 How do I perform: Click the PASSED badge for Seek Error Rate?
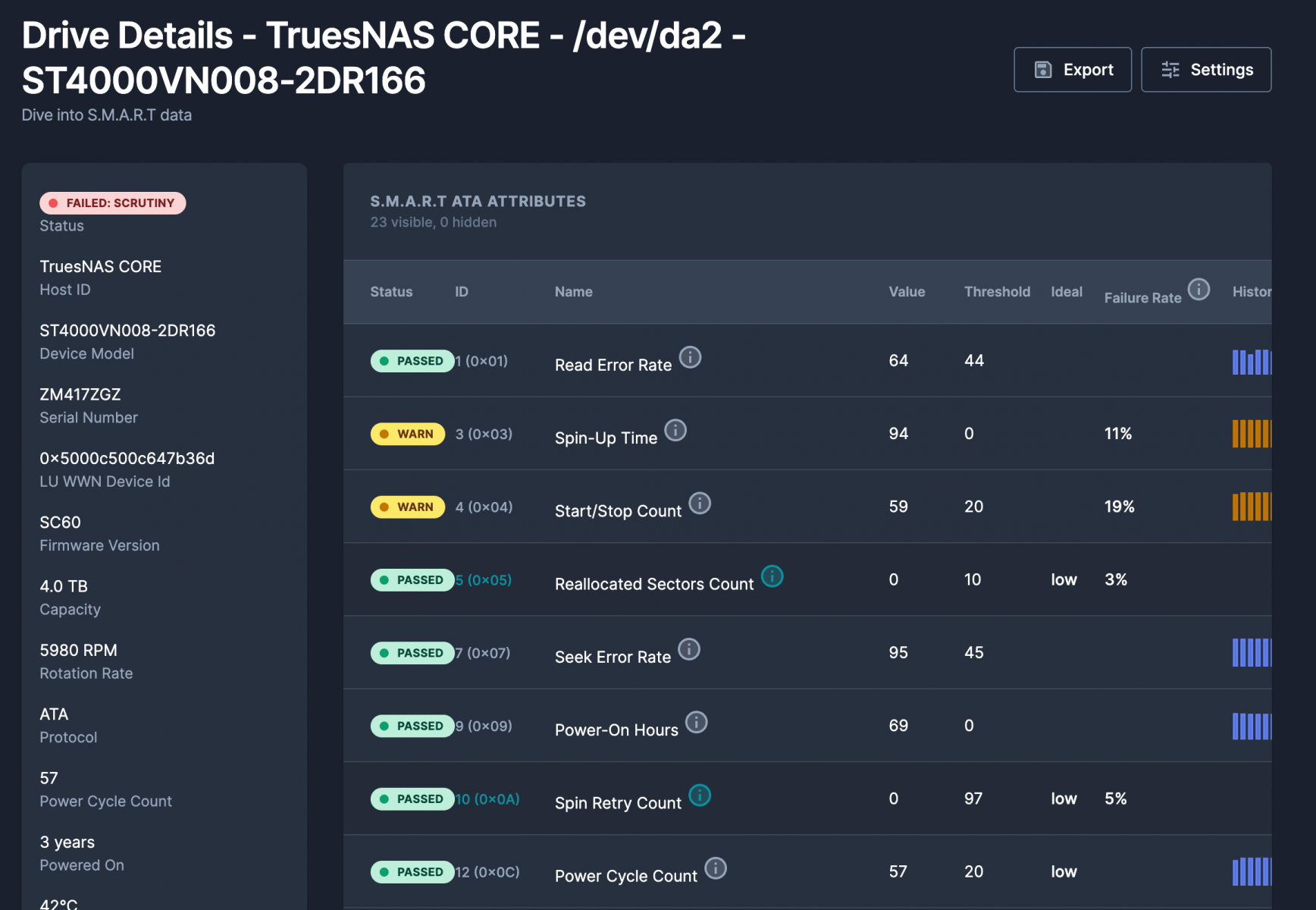412,653
